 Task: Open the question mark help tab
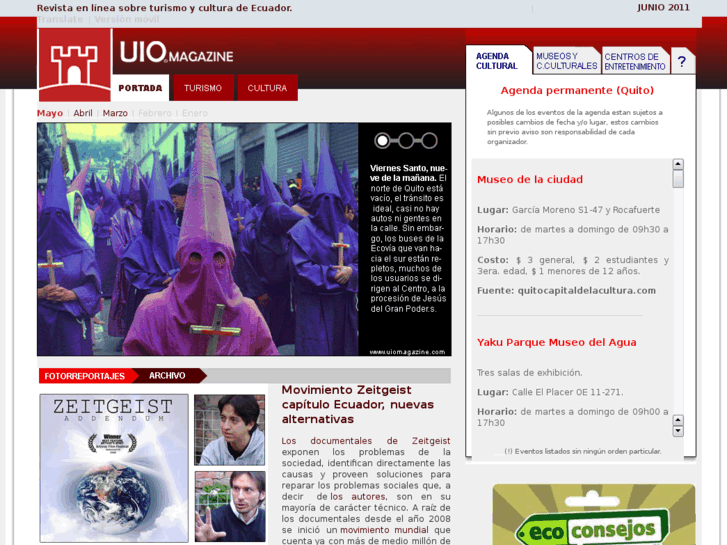(682, 61)
